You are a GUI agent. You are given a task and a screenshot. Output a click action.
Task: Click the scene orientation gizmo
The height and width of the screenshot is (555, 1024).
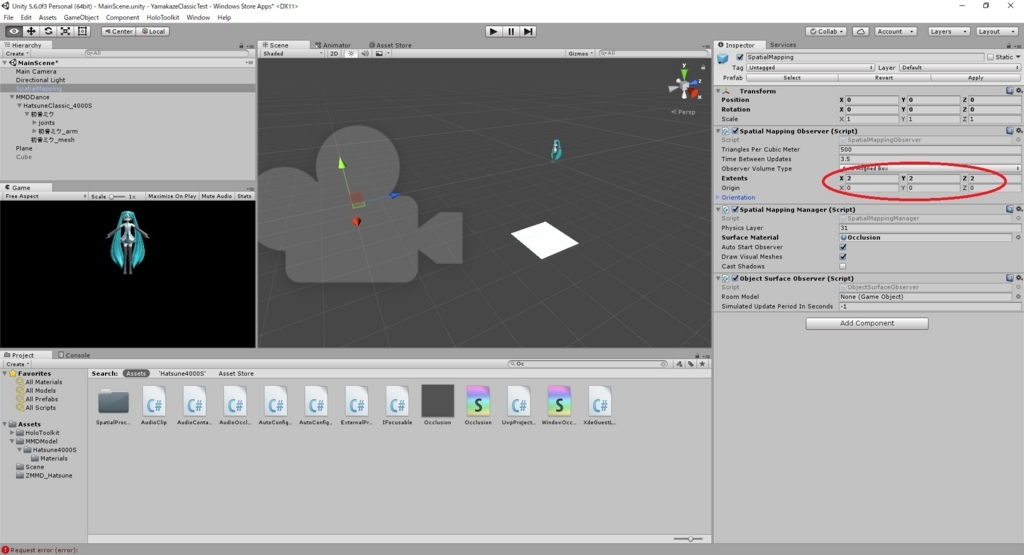pos(684,84)
